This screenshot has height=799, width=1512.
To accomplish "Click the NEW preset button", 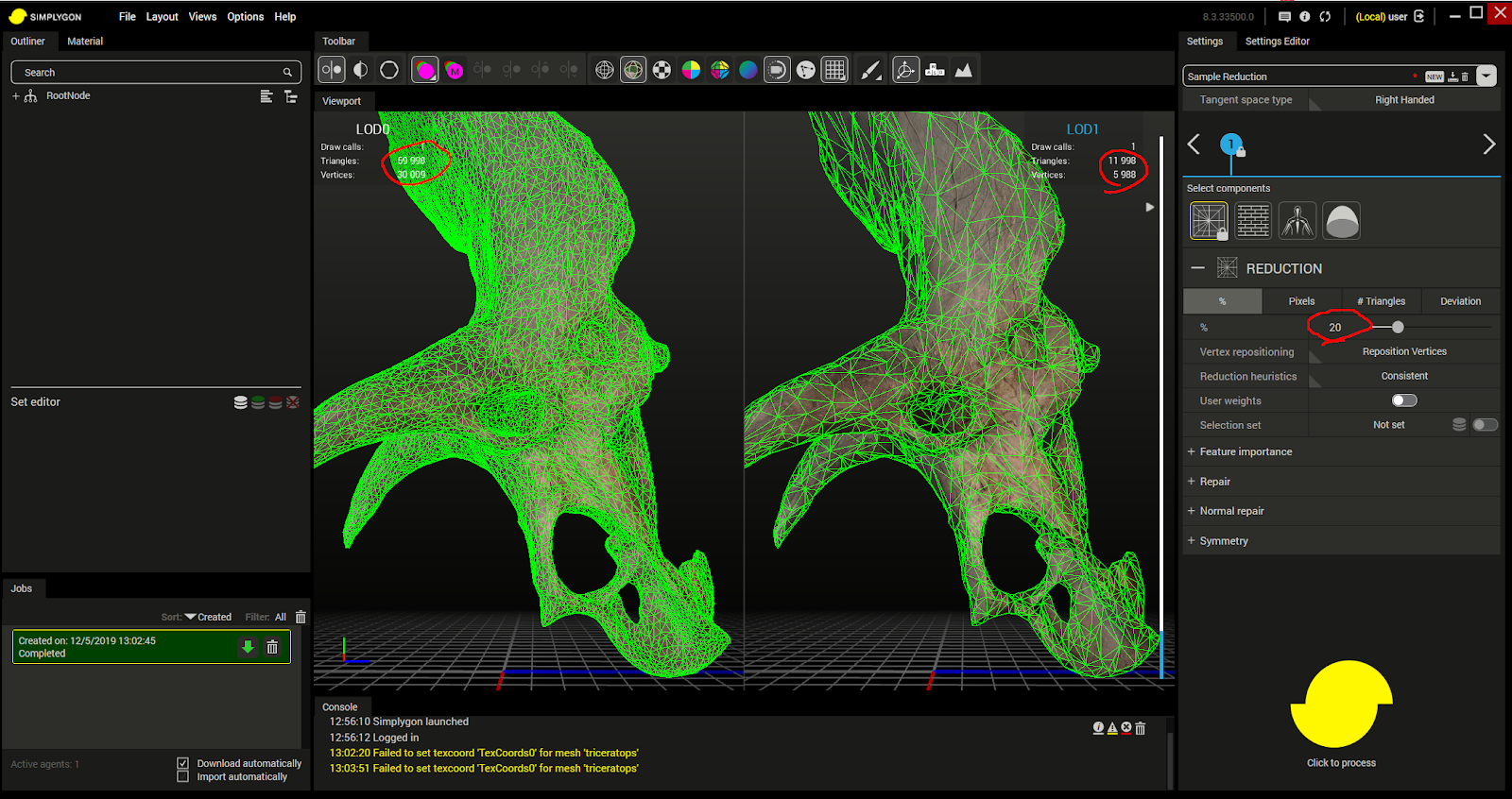I will click(x=1435, y=76).
